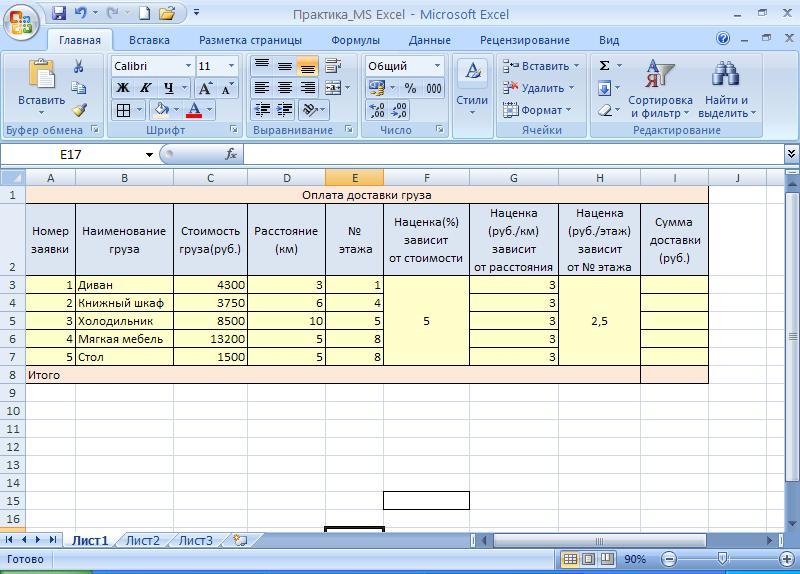Toggle italic formatting (К)
Screen dimensions: 800x574
click(x=145, y=88)
